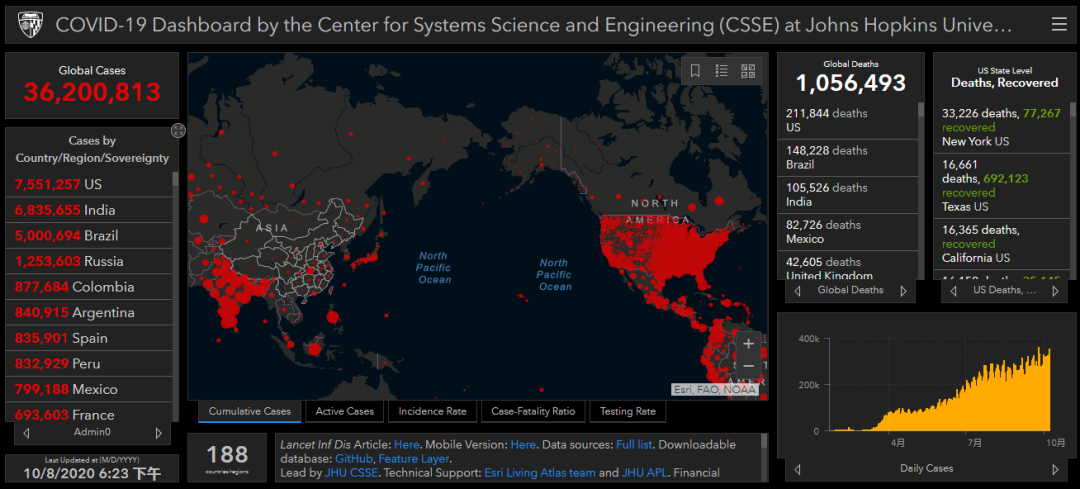The width and height of the screenshot is (1080, 489).
Task: Select Mexico 799,188 cases row
Action: coord(89,389)
